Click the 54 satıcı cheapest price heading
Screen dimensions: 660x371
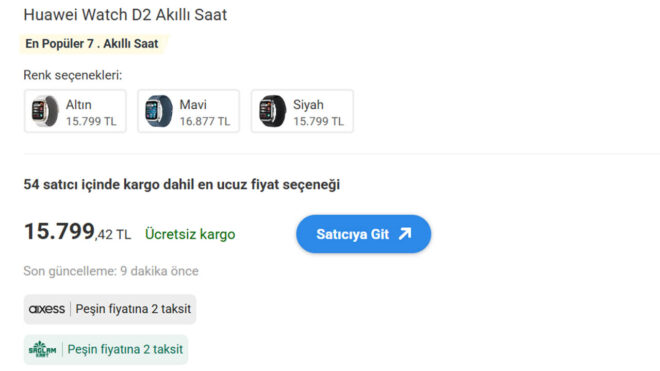click(x=181, y=184)
